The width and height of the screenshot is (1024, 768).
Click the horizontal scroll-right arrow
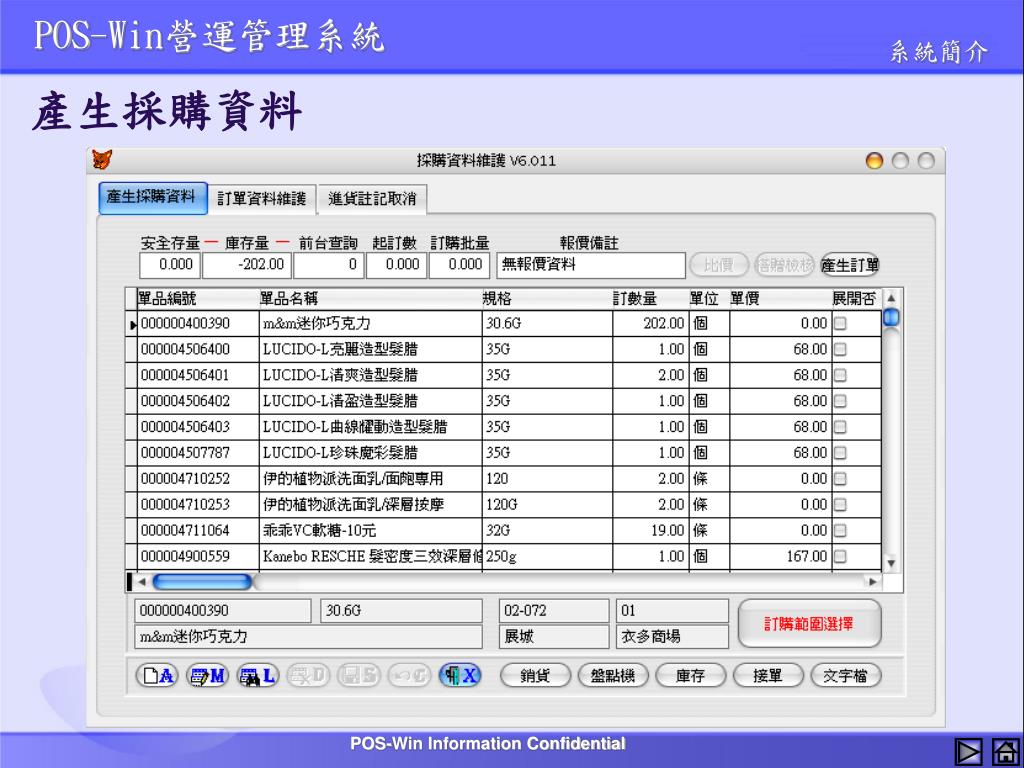coord(872,581)
